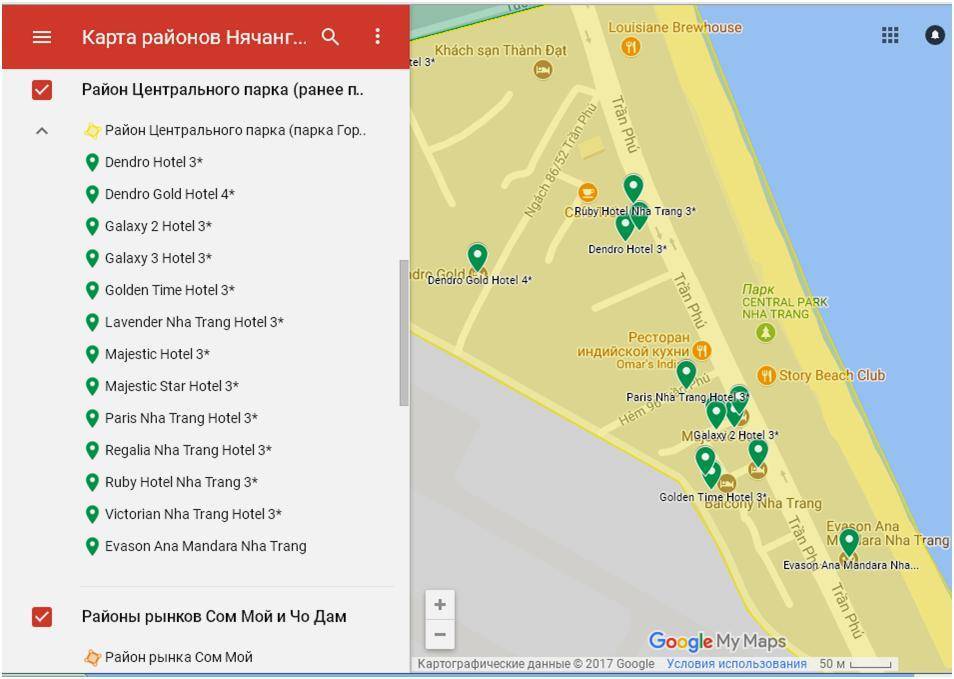Click the Evason Ana Mandara map pin
The image size is (954, 679).
pyautogui.click(x=849, y=542)
